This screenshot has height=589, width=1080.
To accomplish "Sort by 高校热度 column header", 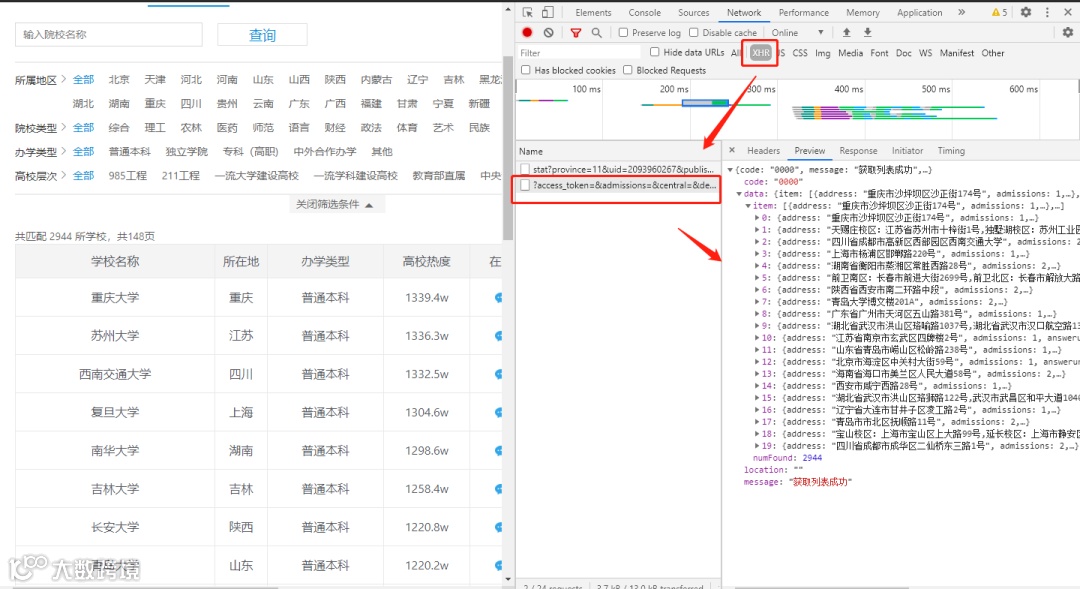I will (x=426, y=262).
